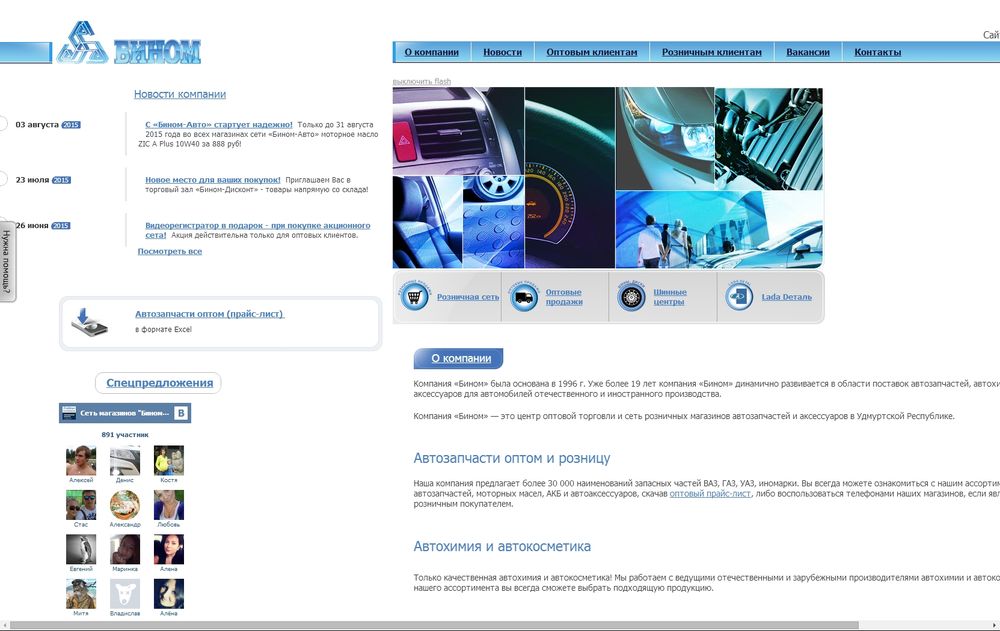
Task: Open Видеорегистратор в подарок news link
Action: (258, 230)
